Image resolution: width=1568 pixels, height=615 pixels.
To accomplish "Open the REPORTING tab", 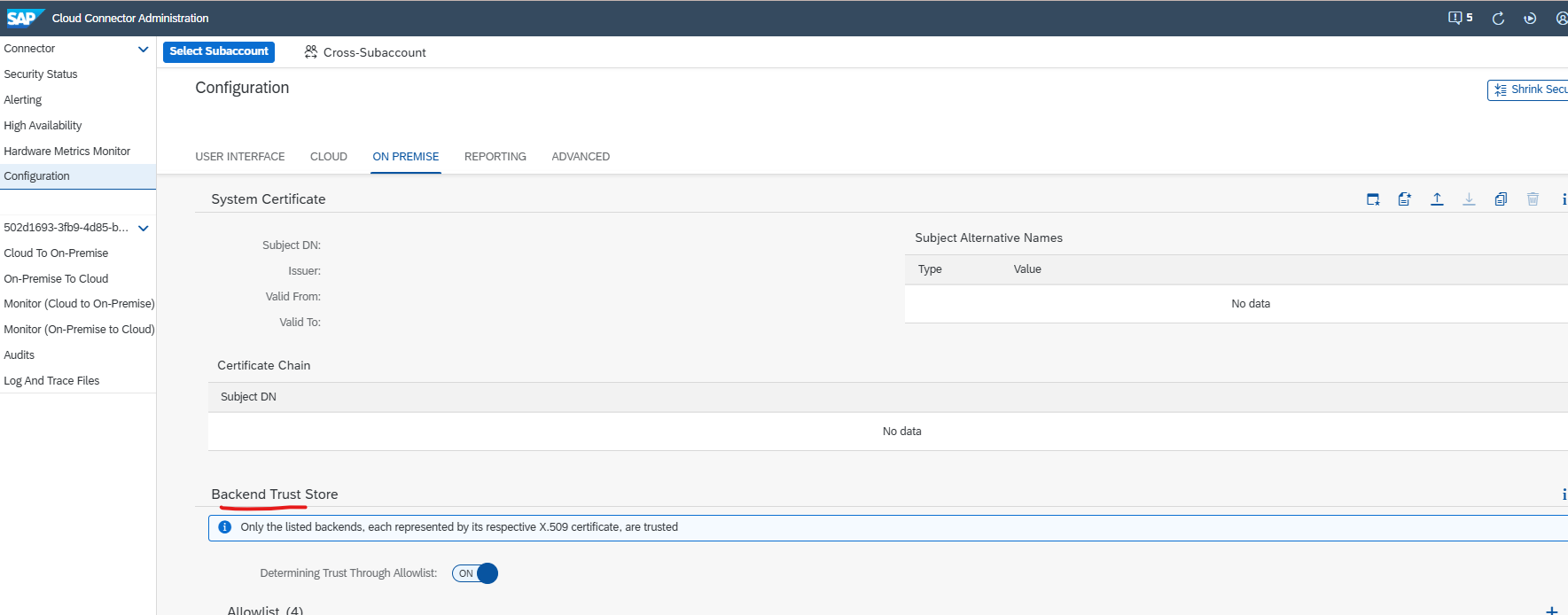I will (495, 157).
